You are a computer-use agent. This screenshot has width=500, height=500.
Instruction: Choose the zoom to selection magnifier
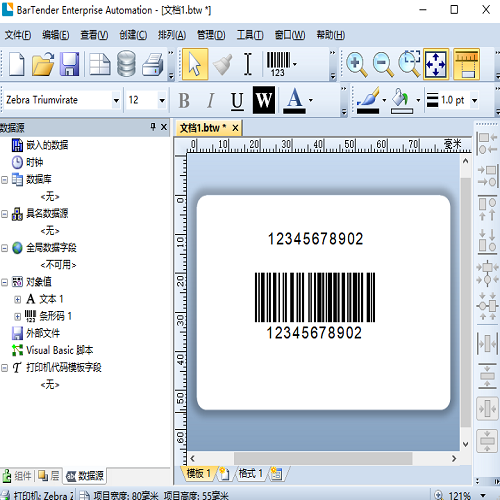pyautogui.click(x=409, y=64)
